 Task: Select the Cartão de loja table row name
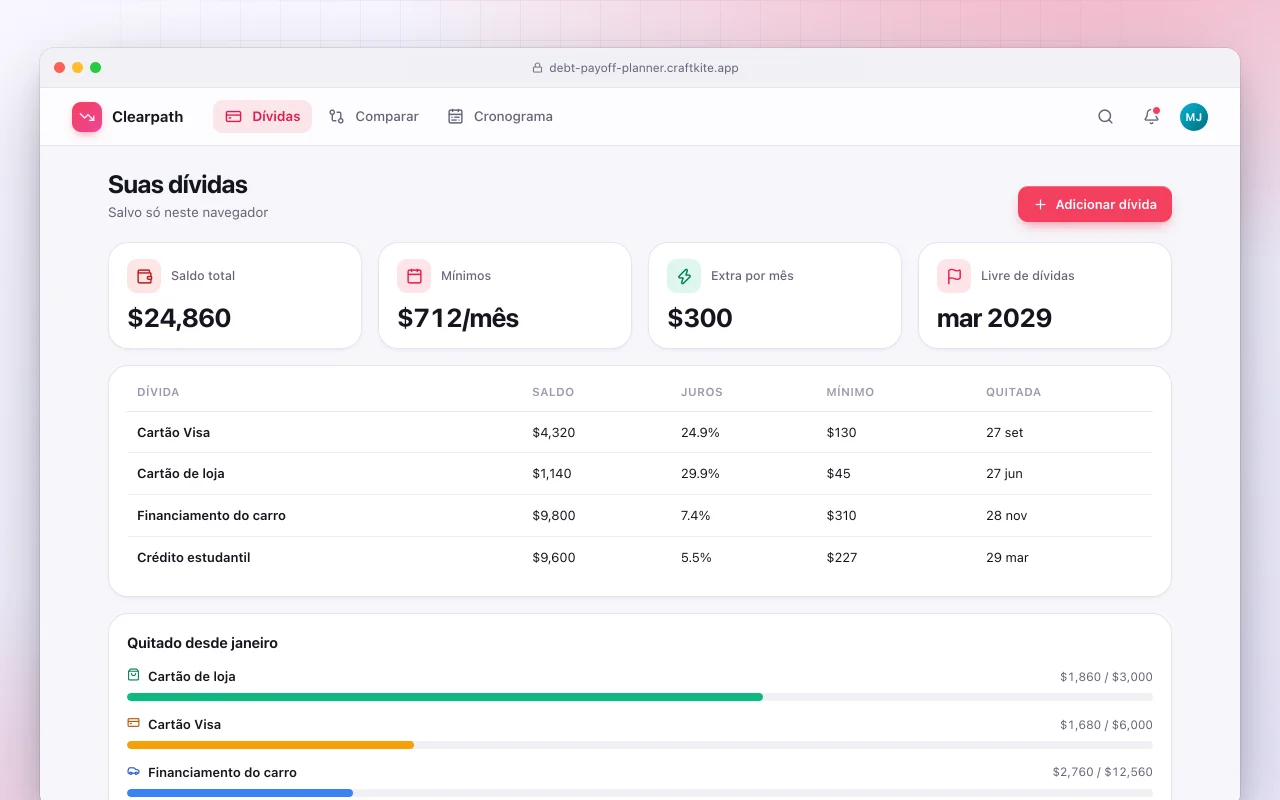point(181,474)
